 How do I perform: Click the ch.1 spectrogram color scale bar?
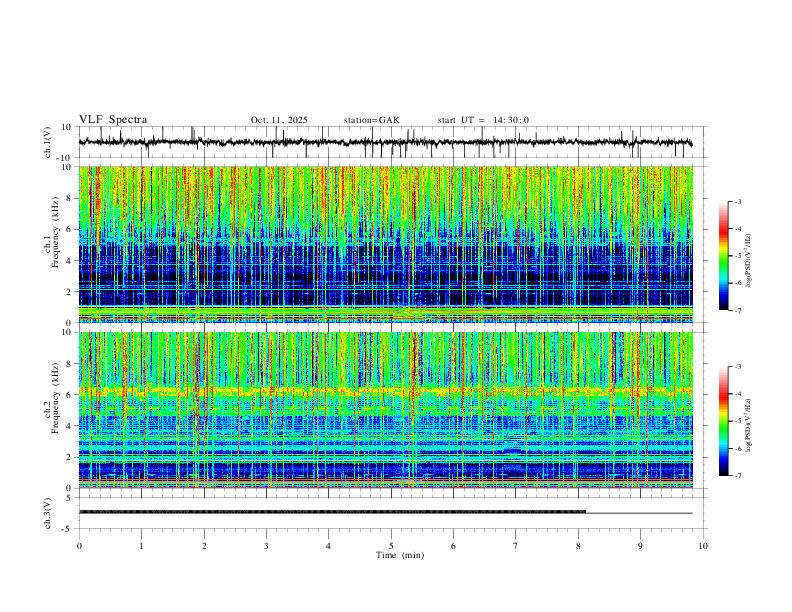click(x=724, y=256)
